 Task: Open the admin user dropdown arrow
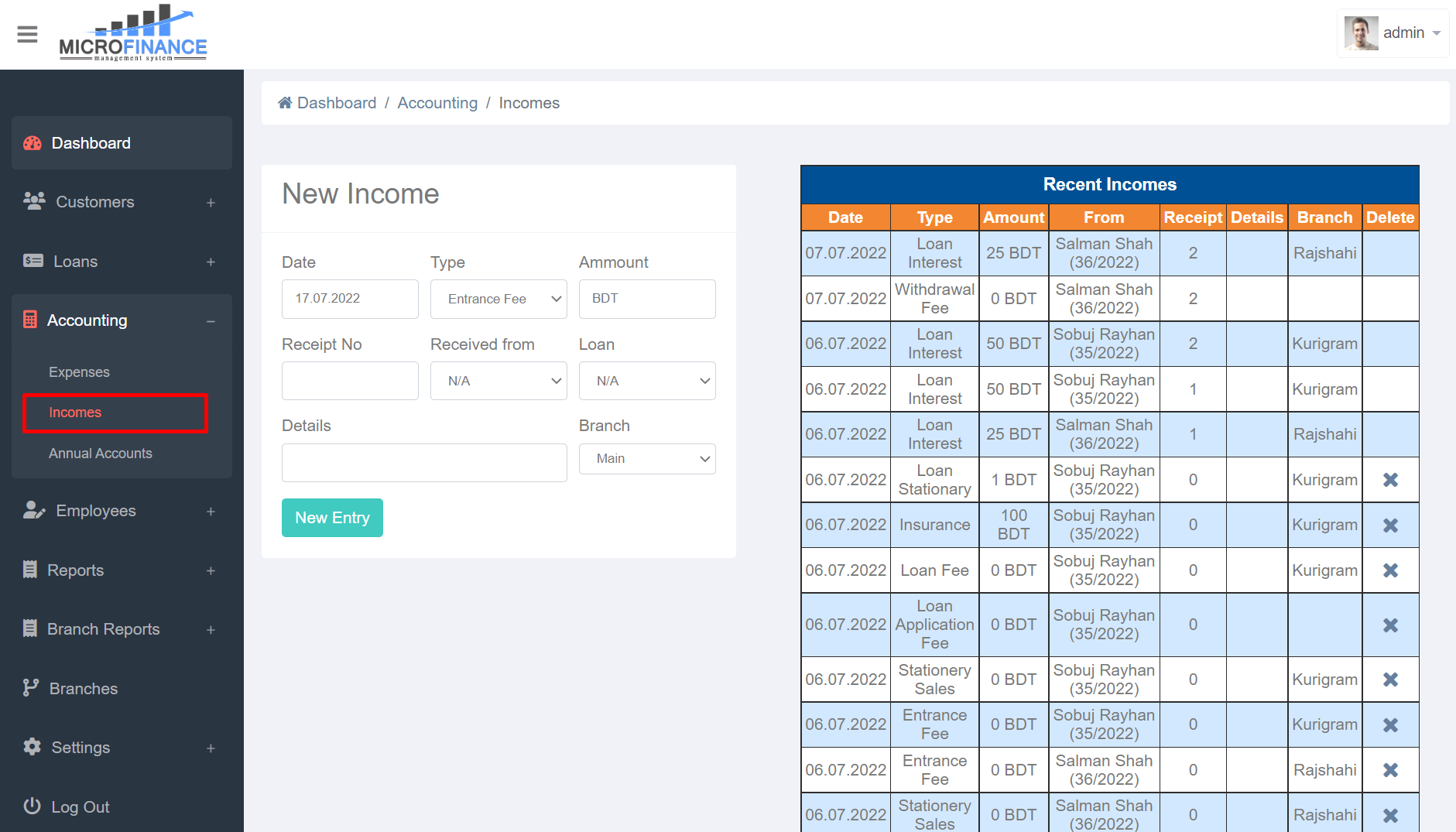(1437, 33)
